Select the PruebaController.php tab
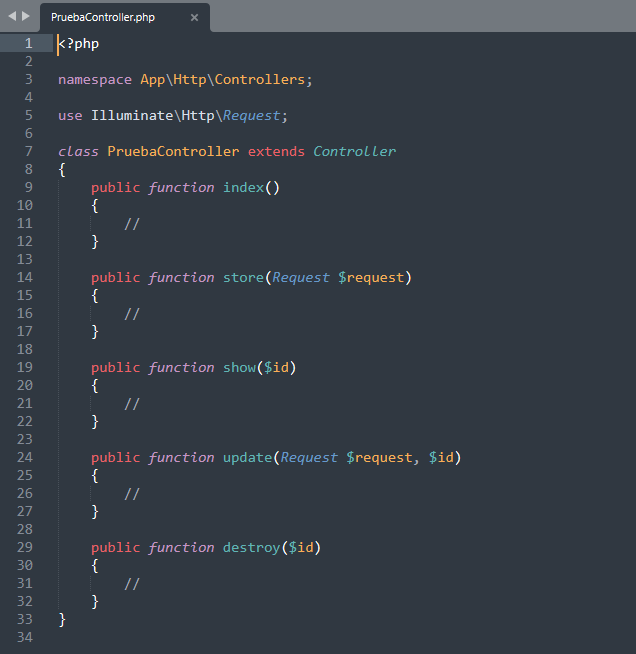636x654 pixels. (x=103, y=17)
